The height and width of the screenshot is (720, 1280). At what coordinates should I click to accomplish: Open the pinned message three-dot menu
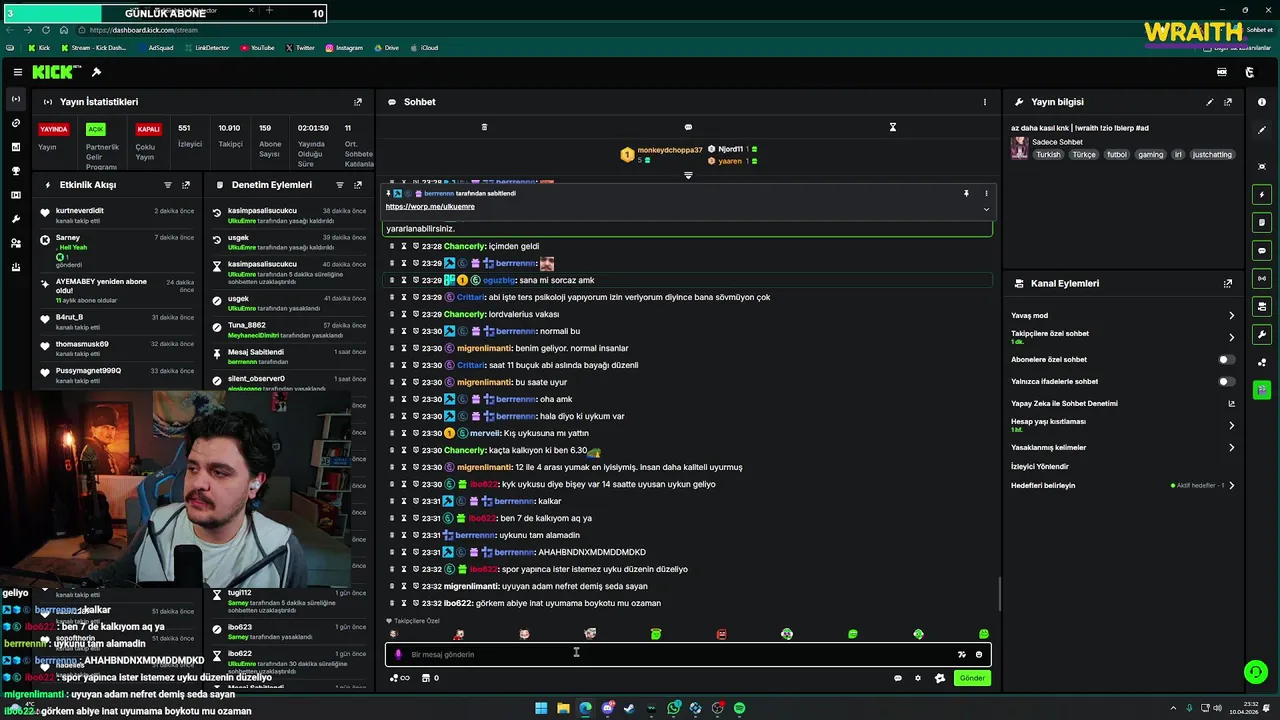click(x=986, y=193)
